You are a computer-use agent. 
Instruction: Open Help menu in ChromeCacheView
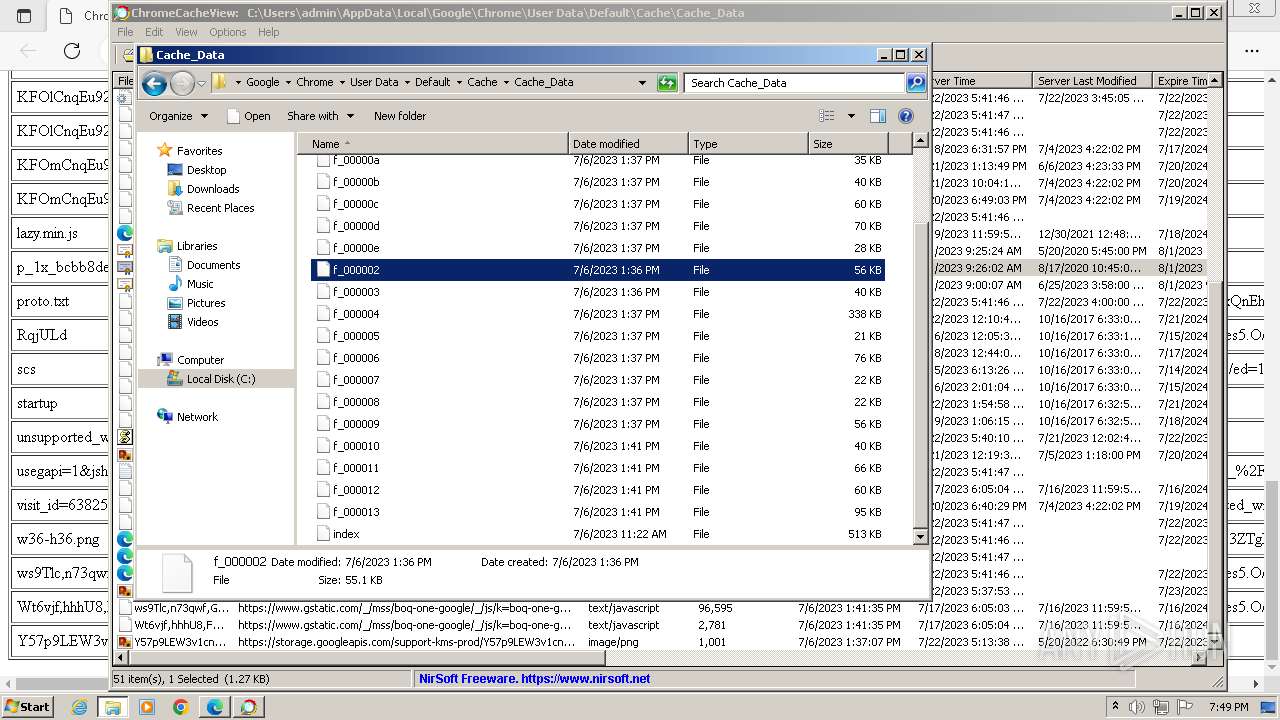tap(269, 32)
